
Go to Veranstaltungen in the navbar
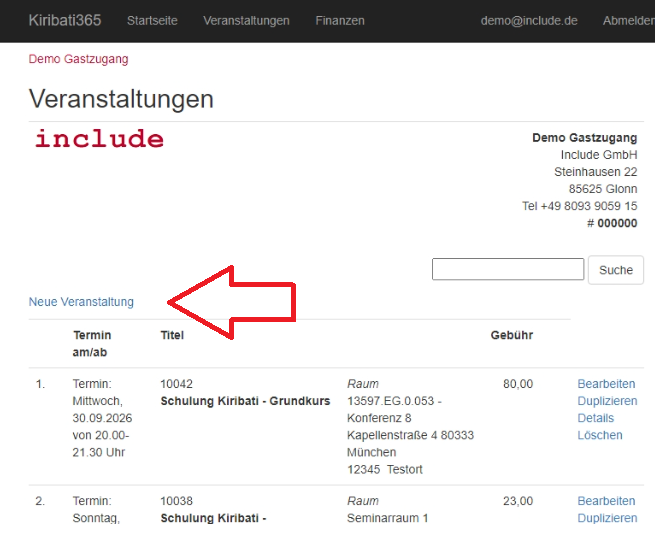click(x=246, y=20)
